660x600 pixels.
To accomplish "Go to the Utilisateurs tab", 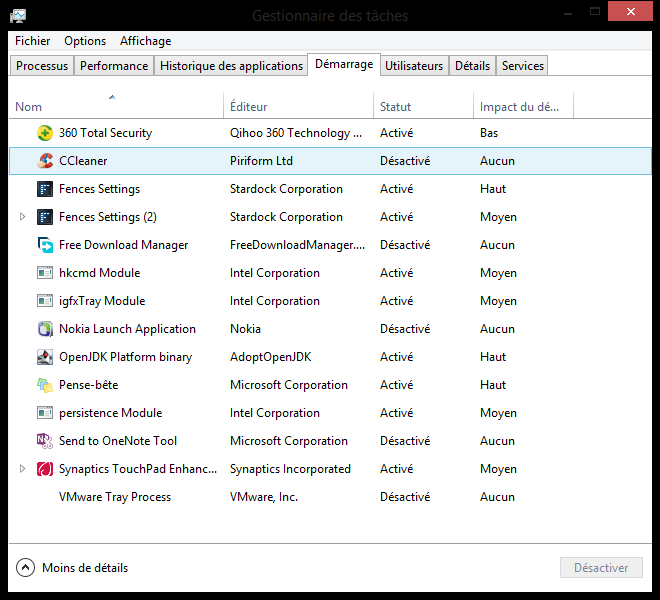I will point(414,66).
